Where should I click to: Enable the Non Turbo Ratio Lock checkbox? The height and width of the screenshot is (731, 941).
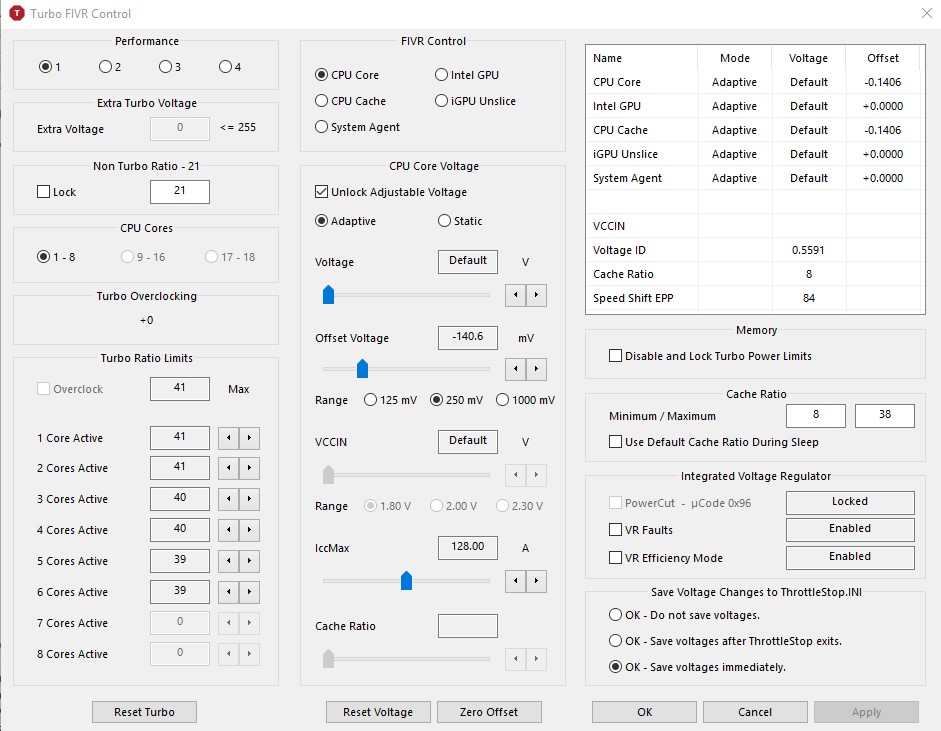43,192
